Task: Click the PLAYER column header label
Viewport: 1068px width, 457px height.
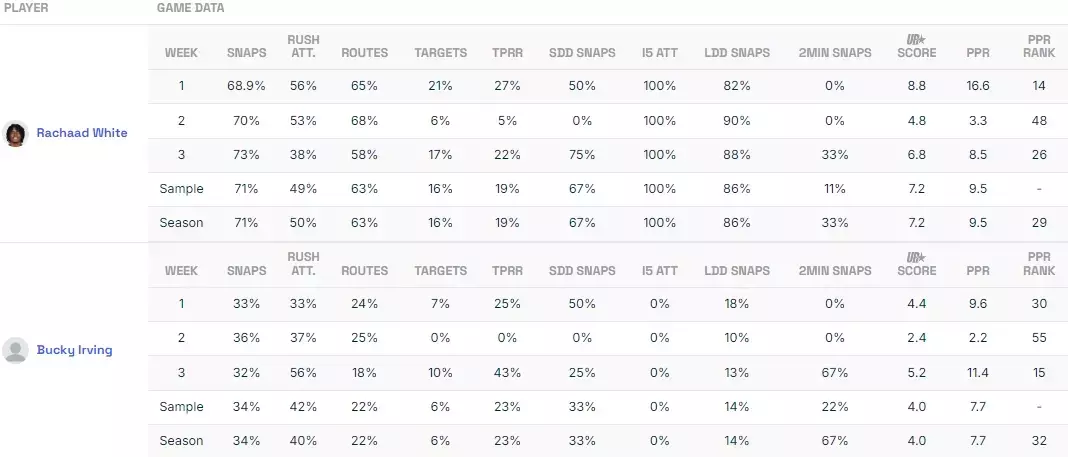Action: (x=26, y=8)
